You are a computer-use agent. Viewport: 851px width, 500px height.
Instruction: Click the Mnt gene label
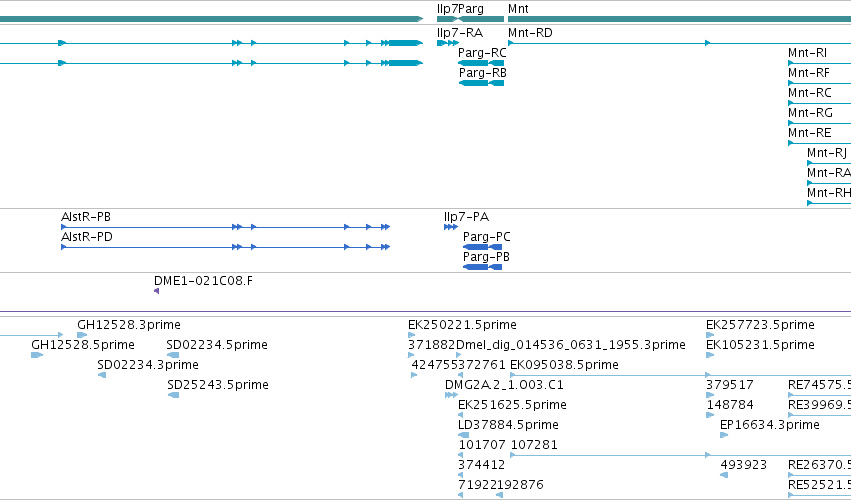(518, 9)
